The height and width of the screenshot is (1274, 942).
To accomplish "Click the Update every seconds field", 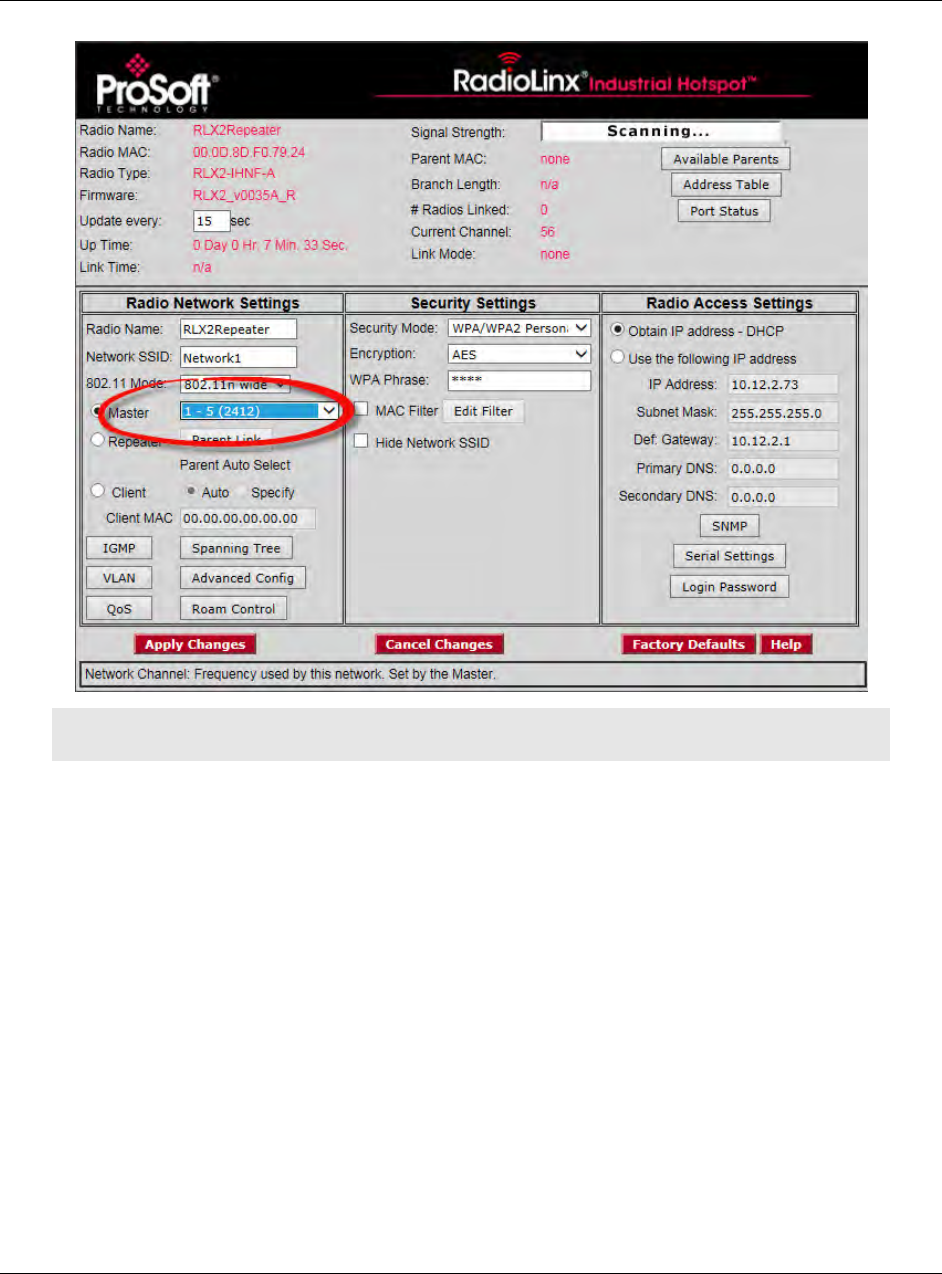I will pos(211,220).
